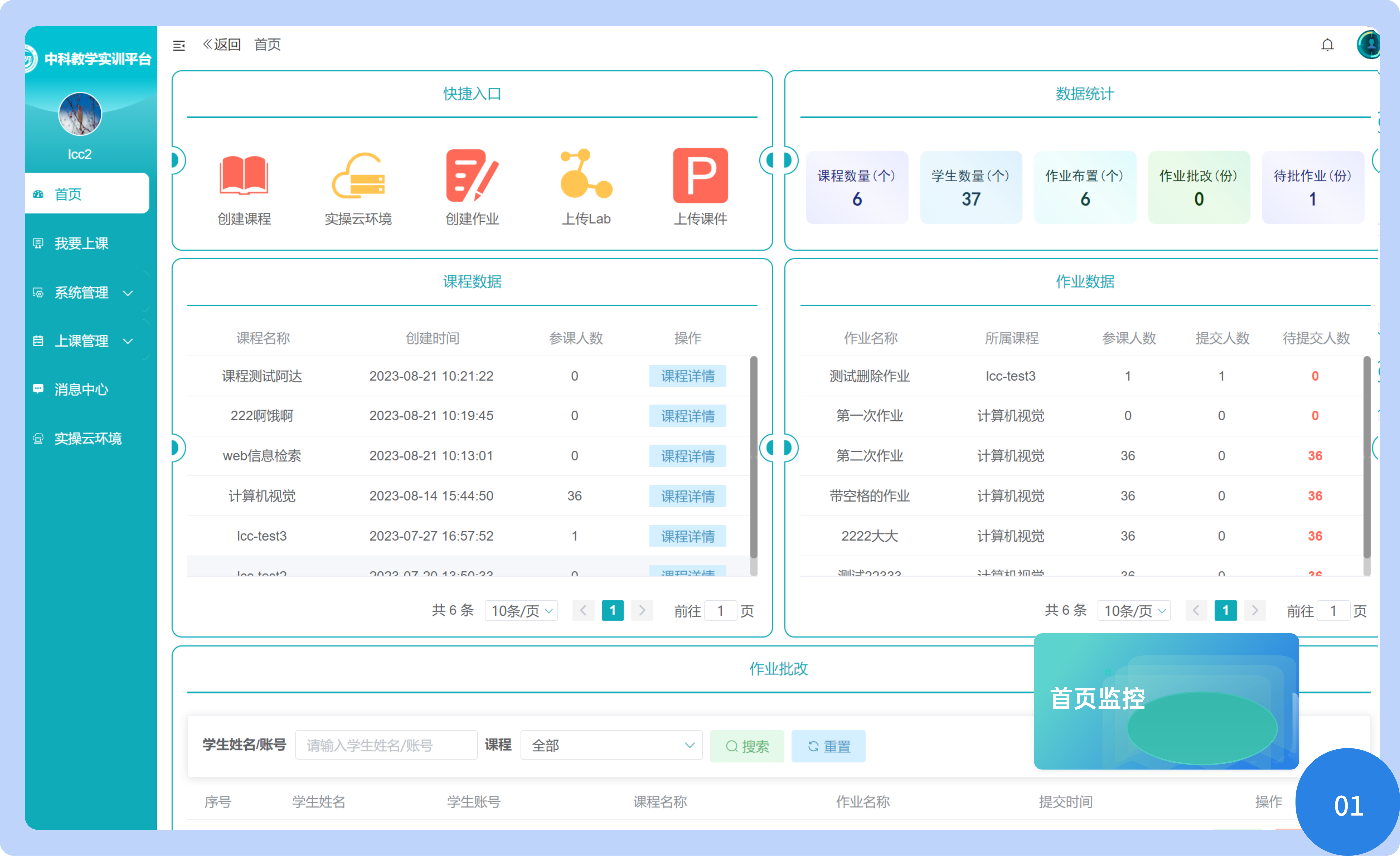Go to next page in 作业数据
Viewport: 1400px width, 856px height.
click(1255, 611)
